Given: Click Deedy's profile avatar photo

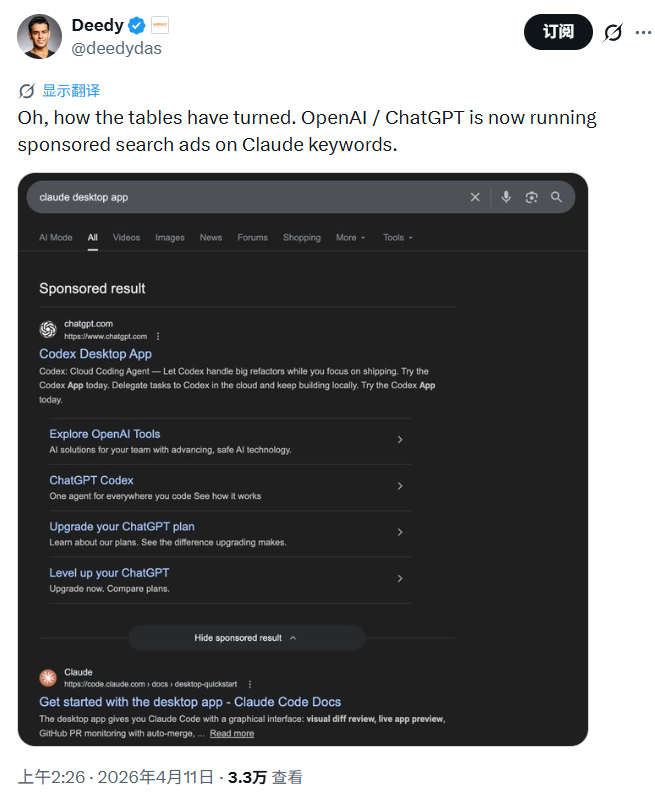Looking at the screenshot, I should coord(39,36).
